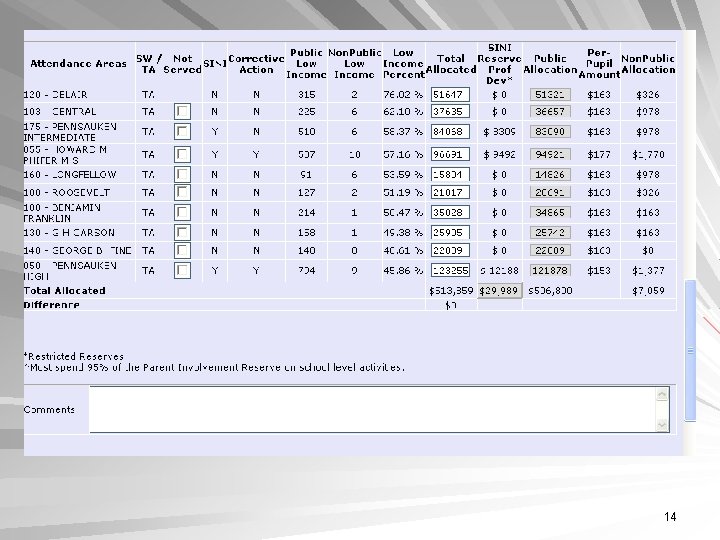Click the Low Income Percent header

[403, 64]
